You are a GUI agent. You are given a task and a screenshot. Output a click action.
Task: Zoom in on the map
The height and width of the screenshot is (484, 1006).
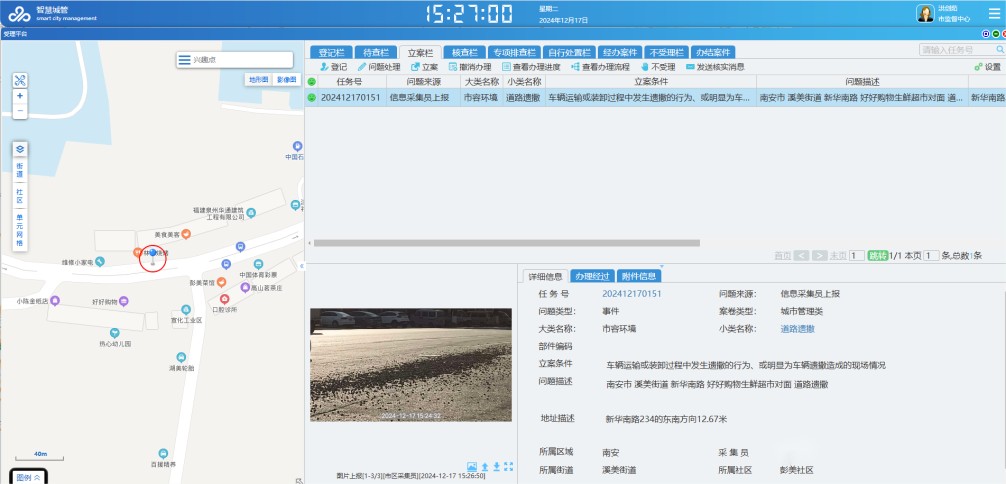(x=20, y=96)
